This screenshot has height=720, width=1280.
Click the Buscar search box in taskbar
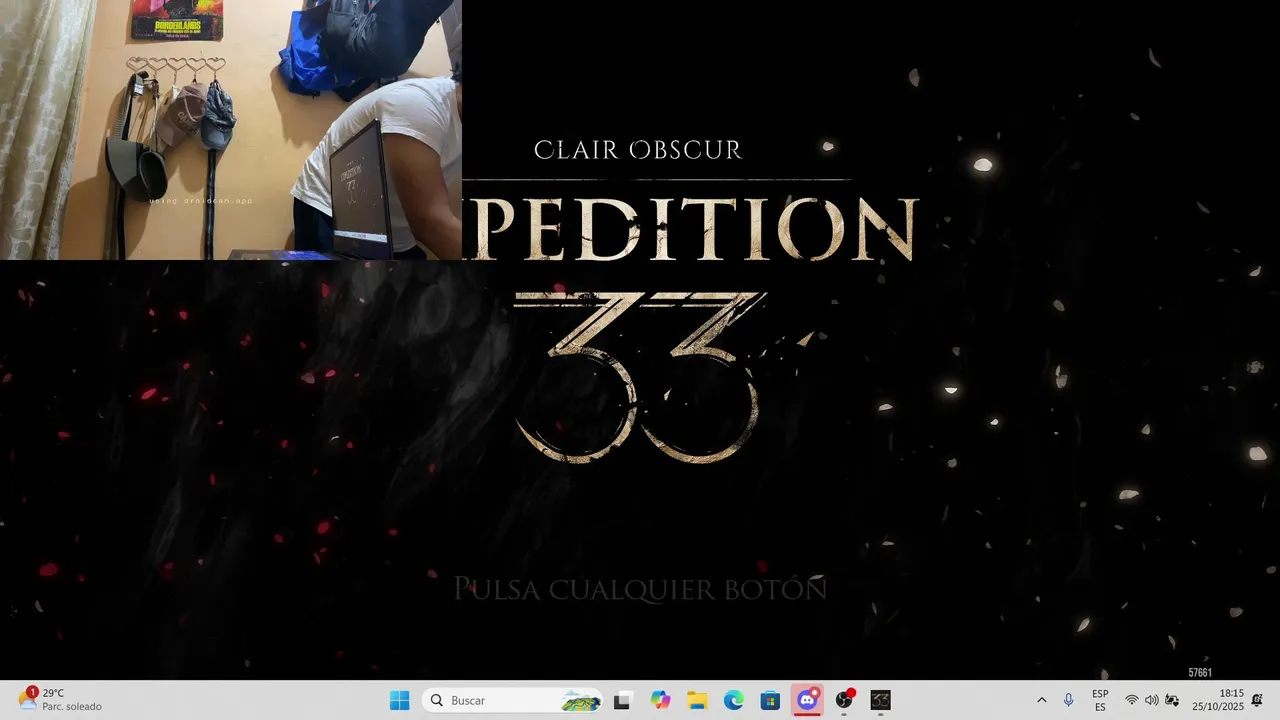click(x=513, y=700)
